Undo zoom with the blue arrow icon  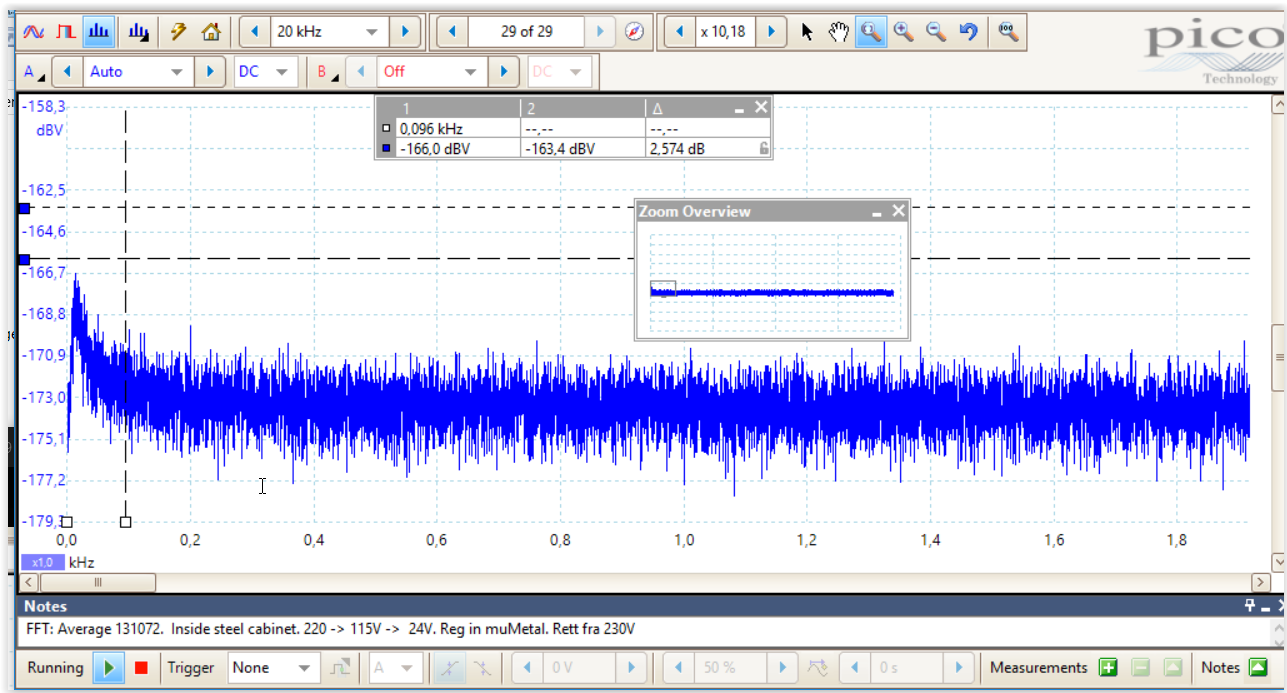tap(968, 32)
